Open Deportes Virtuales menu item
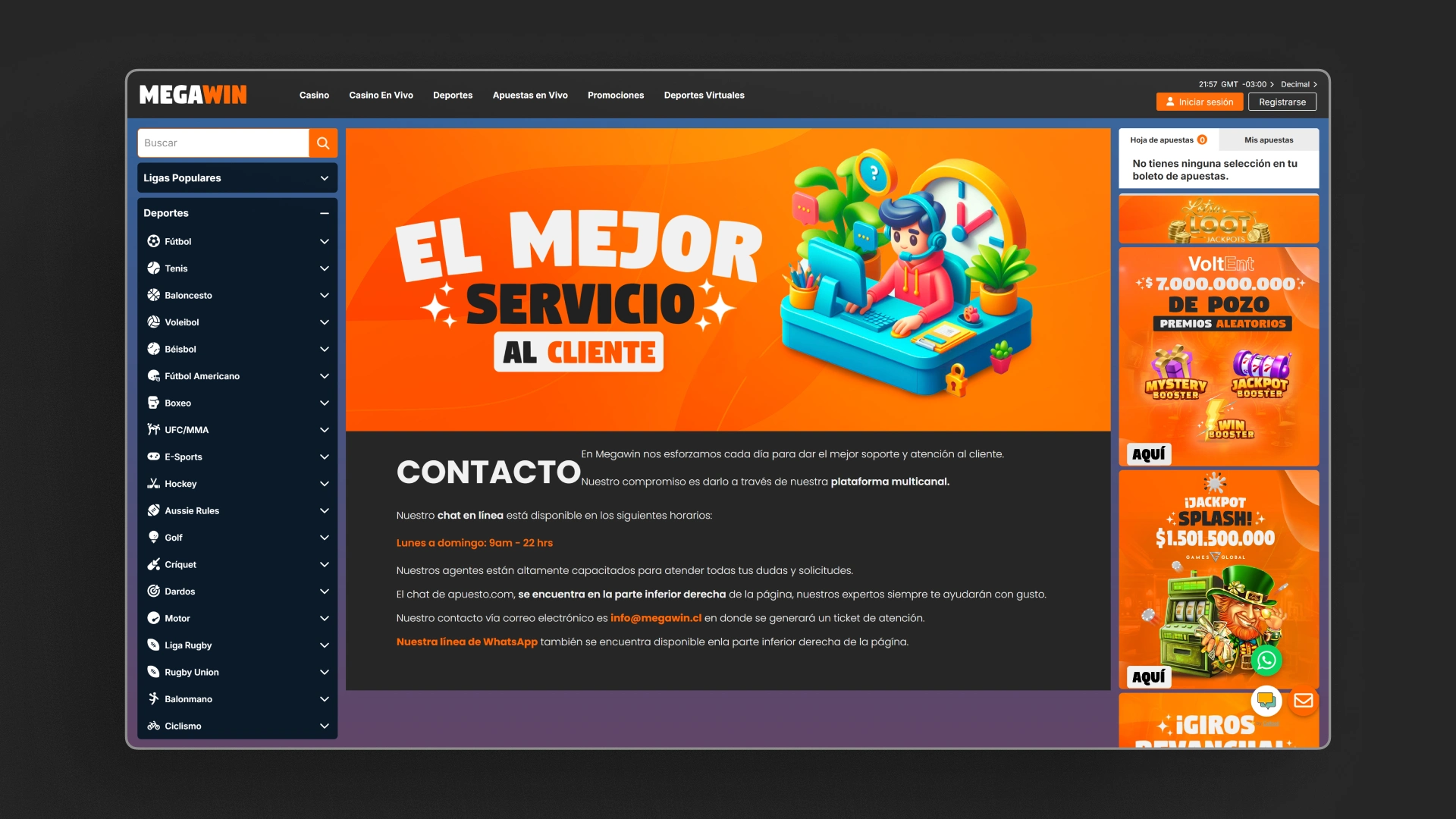 704,96
